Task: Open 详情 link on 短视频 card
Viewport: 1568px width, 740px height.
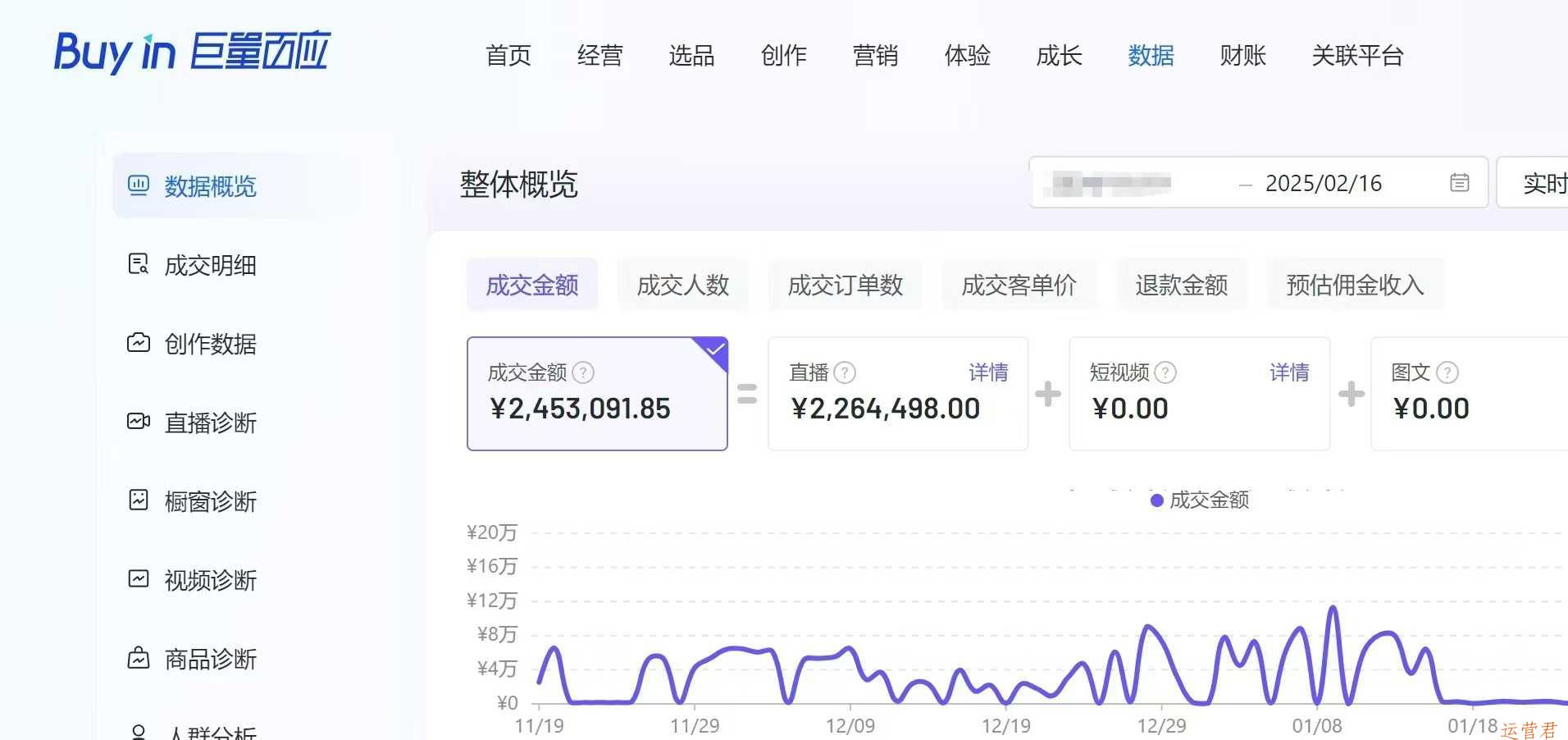Action: coord(1289,372)
